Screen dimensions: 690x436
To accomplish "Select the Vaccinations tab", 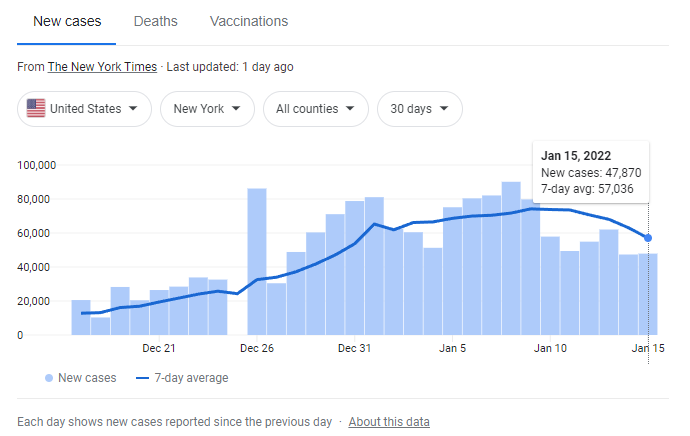I will coord(249,21).
